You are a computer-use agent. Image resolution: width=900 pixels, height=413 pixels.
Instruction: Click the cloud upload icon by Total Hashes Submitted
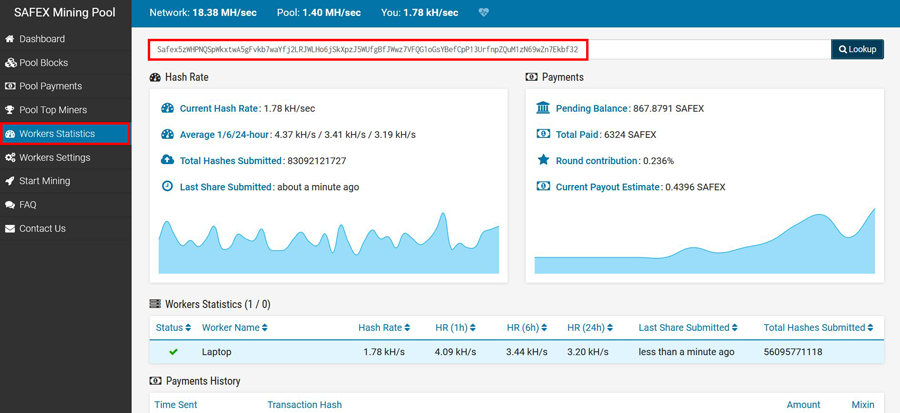click(168, 160)
